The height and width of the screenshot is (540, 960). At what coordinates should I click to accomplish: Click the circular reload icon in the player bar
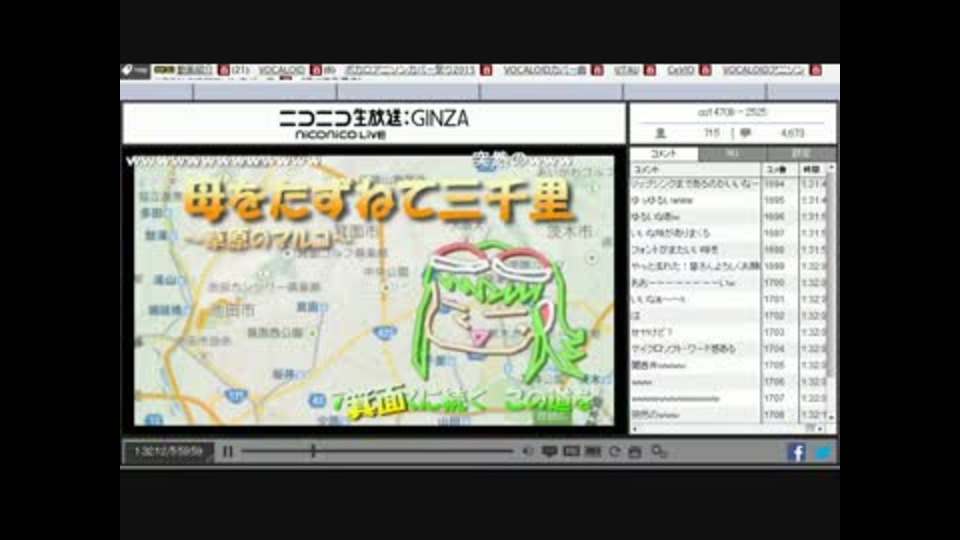[615, 452]
